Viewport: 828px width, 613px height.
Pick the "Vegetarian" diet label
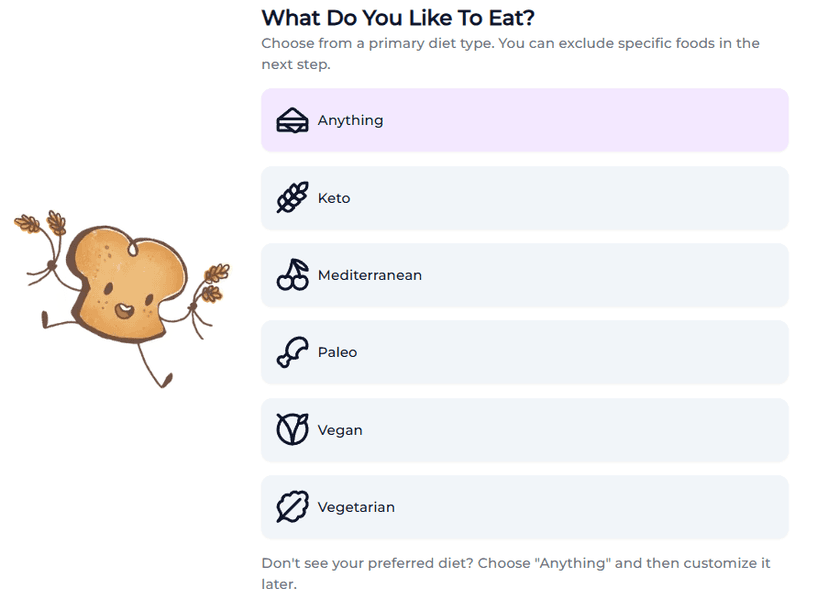pyautogui.click(x=356, y=507)
